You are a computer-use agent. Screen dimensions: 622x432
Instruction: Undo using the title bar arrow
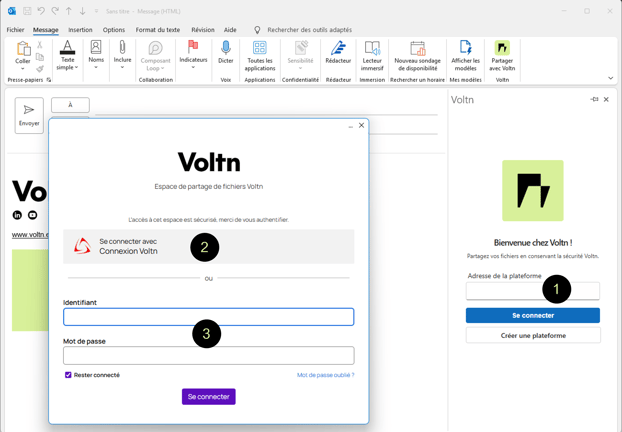[x=41, y=11]
